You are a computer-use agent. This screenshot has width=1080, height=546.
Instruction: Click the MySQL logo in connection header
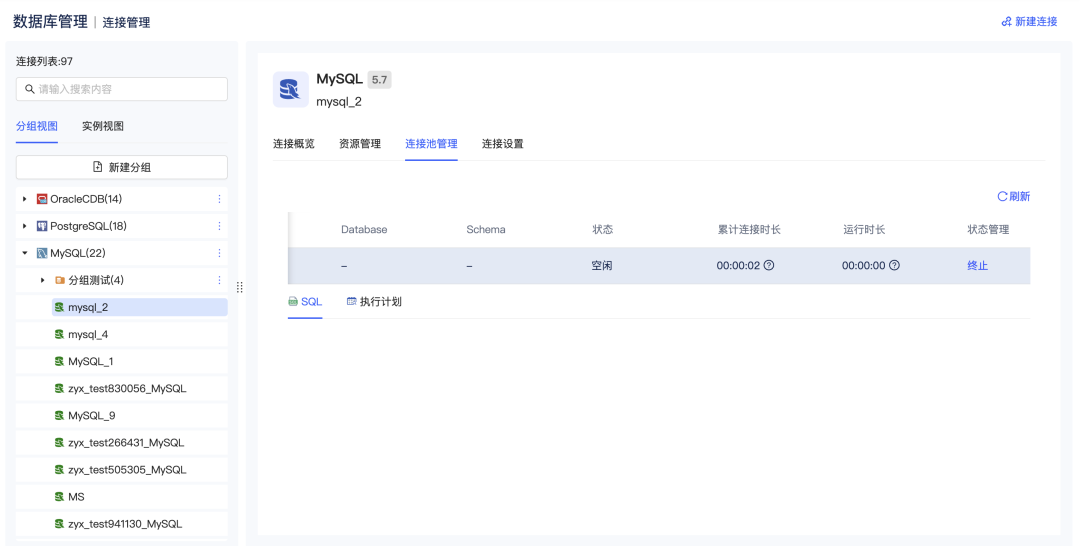(291, 90)
